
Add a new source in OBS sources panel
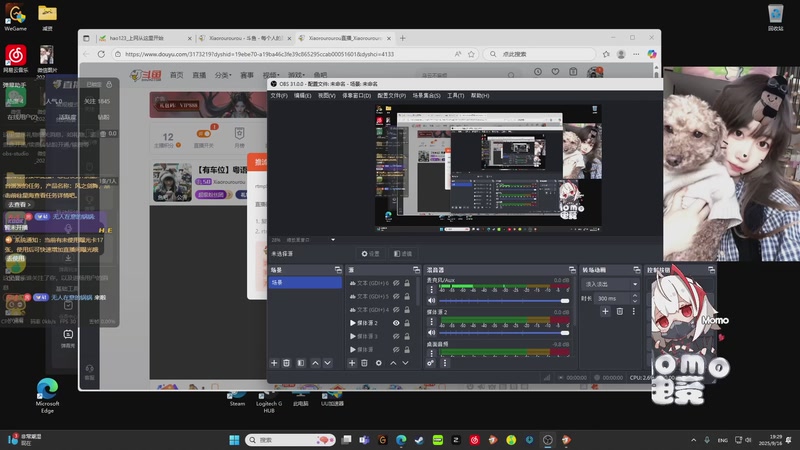point(352,363)
